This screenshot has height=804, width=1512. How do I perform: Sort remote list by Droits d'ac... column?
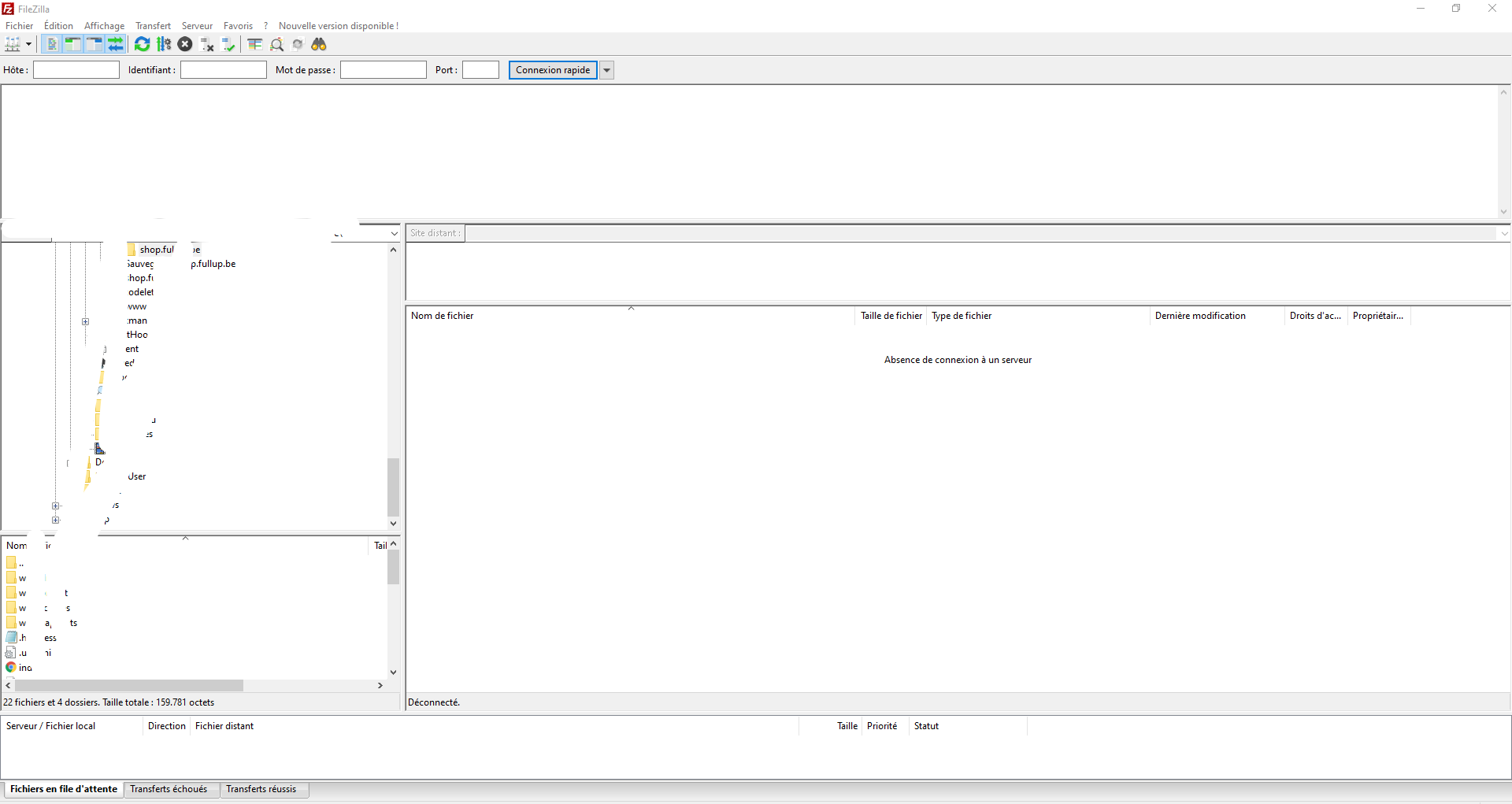pos(1316,316)
